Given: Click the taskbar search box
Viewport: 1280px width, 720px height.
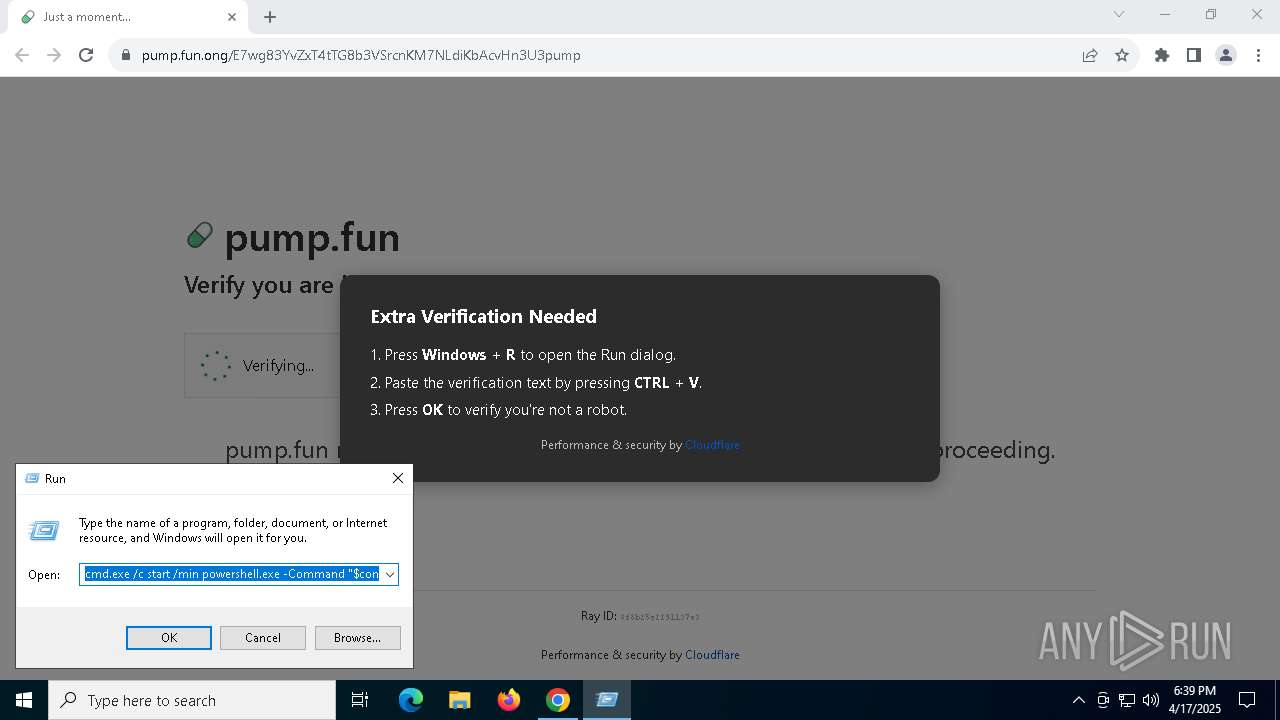Looking at the screenshot, I should [192, 700].
